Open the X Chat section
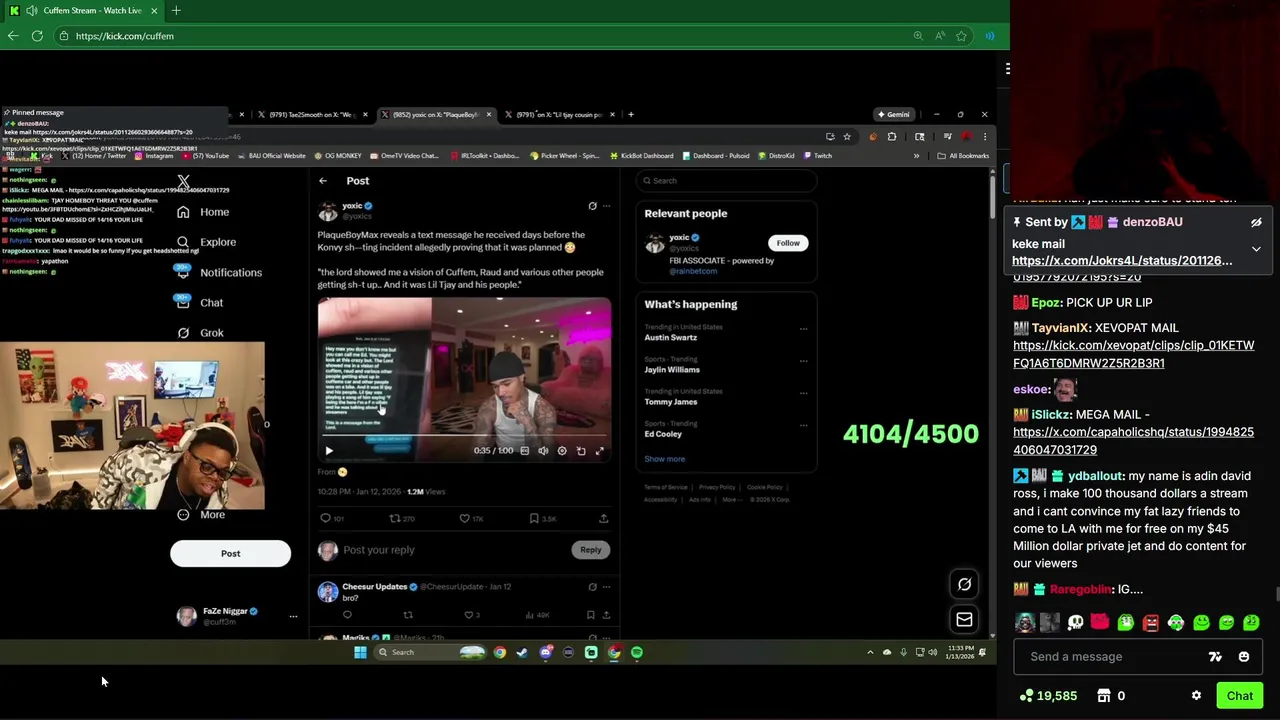Image resolution: width=1280 pixels, height=720 pixels. tap(200, 302)
